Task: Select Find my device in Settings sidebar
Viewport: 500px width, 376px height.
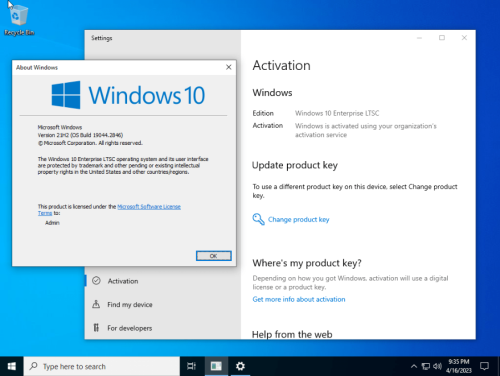Action: coord(163,304)
